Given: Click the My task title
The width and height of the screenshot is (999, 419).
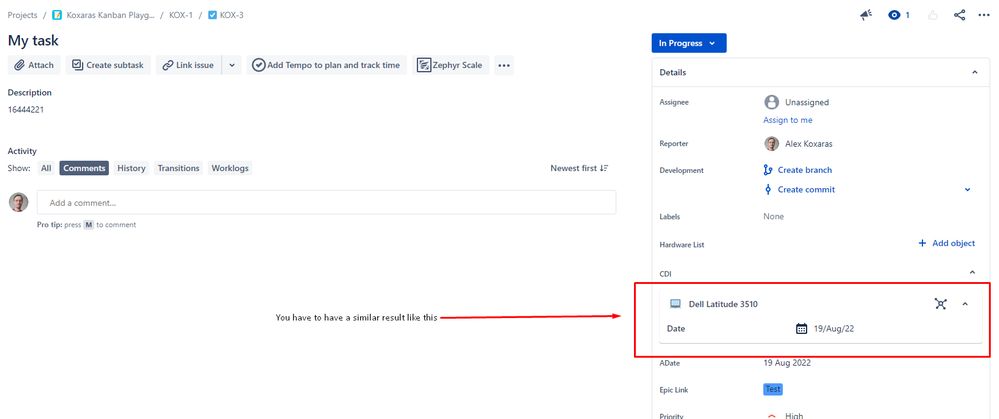Looking at the screenshot, I should [x=33, y=40].
